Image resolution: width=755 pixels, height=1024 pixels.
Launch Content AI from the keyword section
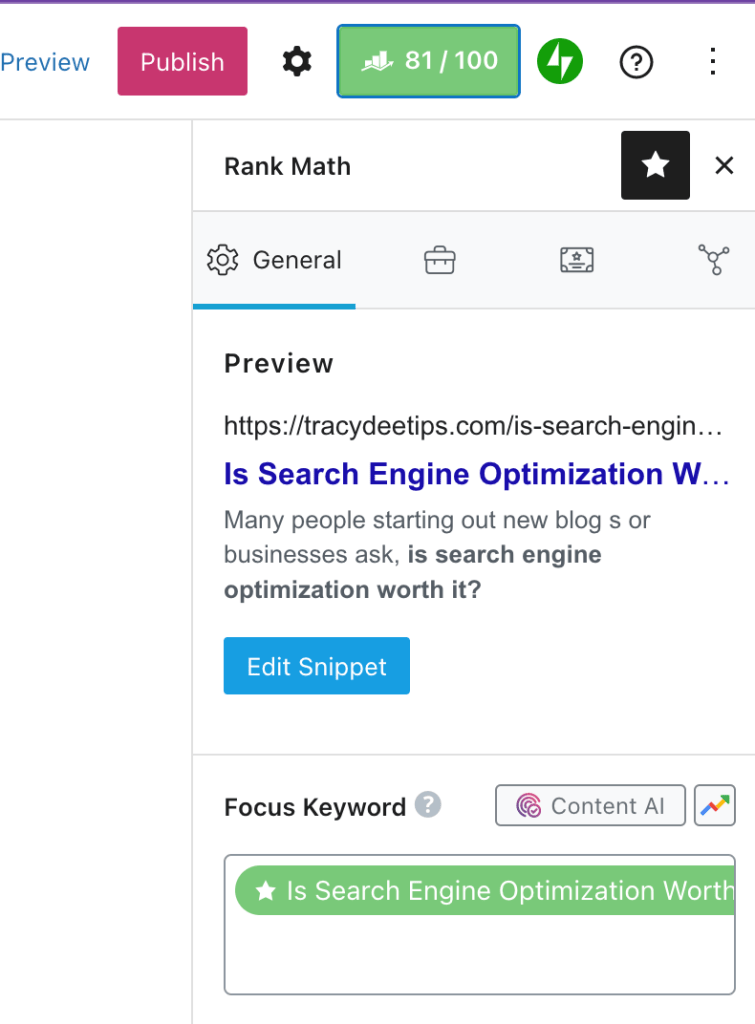coord(590,805)
